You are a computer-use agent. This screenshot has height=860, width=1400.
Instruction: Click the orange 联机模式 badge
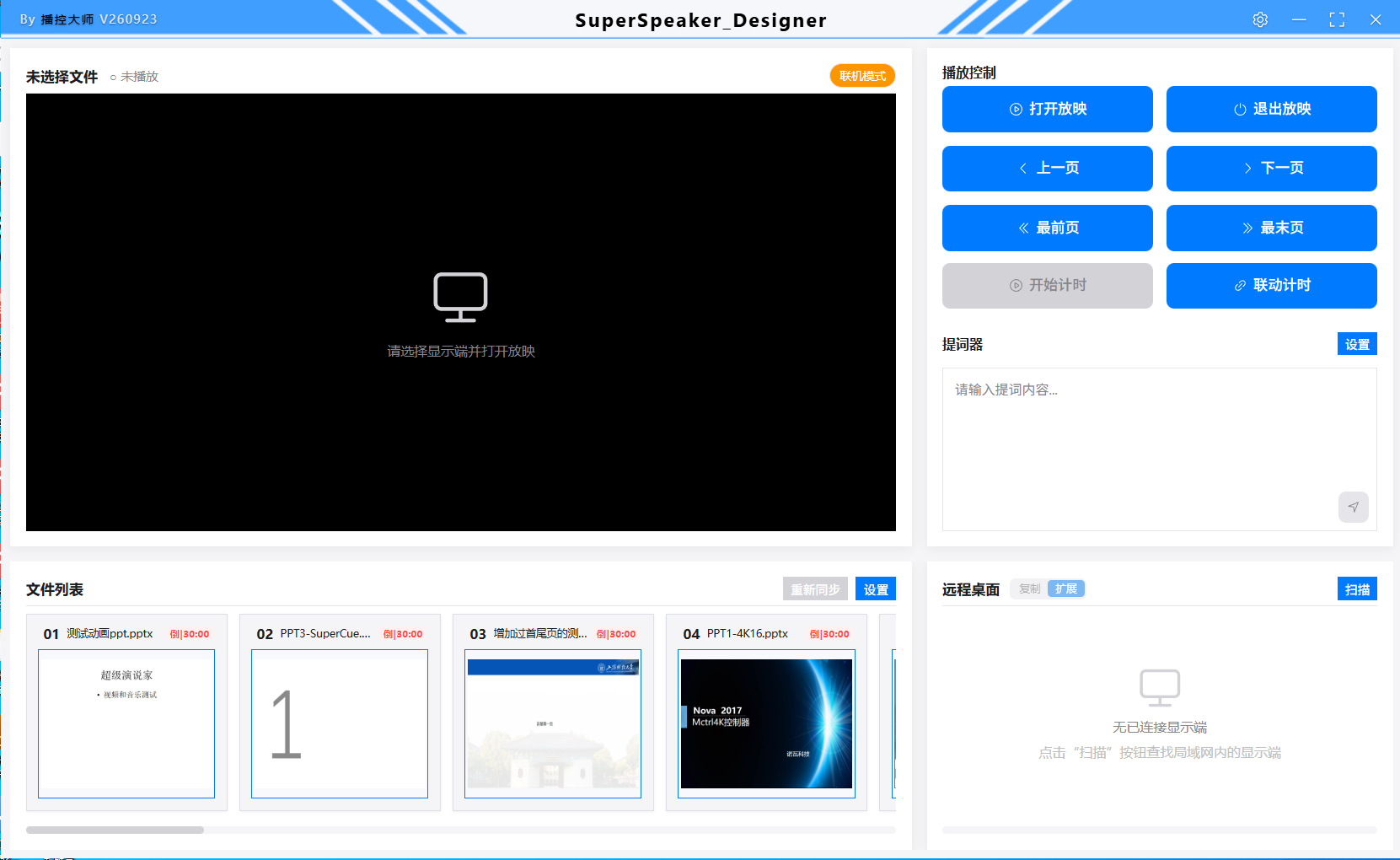tap(862, 76)
